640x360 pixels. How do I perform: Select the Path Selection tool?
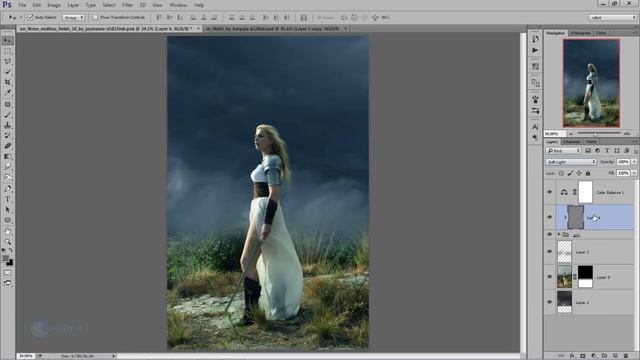(x=8, y=209)
